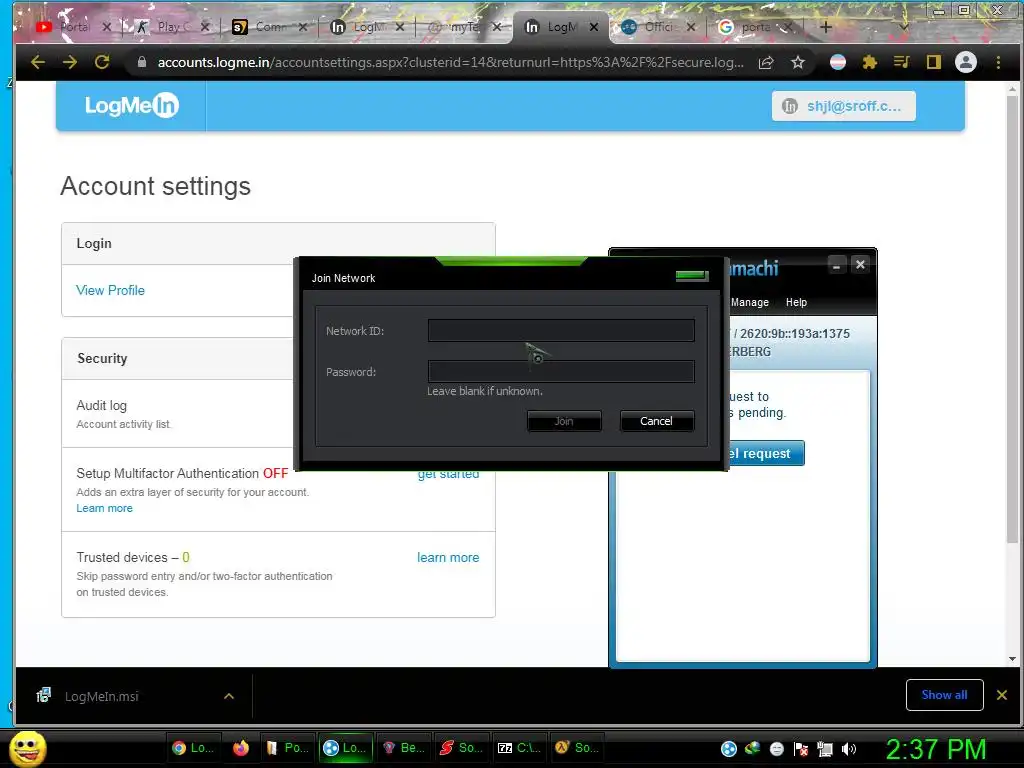The width and height of the screenshot is (1024, 768).
Task: Go back to the previous page
Action: pos(38,62)
